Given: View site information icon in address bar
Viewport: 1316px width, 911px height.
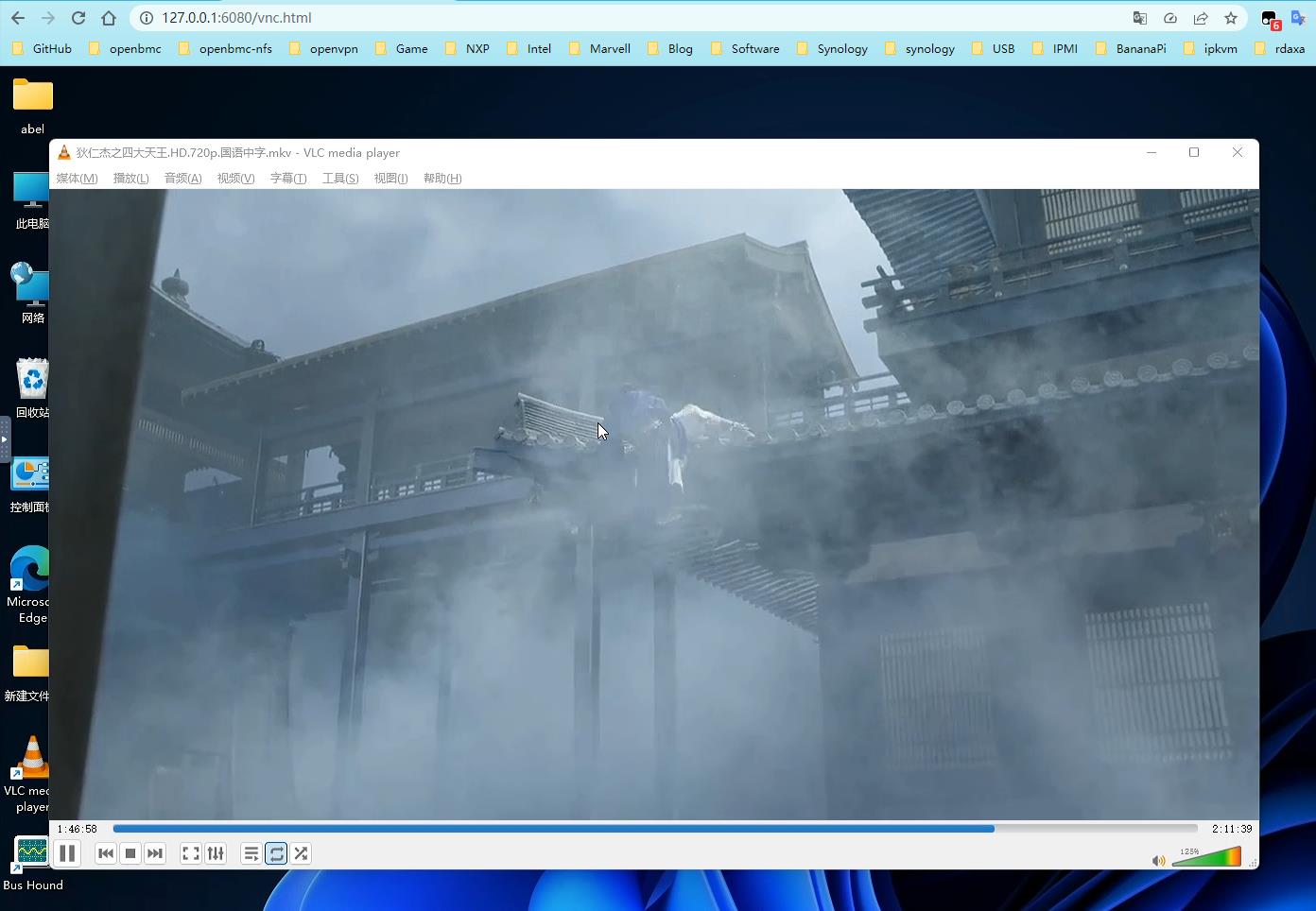Looking at the screenshot, I should [146, 18].
